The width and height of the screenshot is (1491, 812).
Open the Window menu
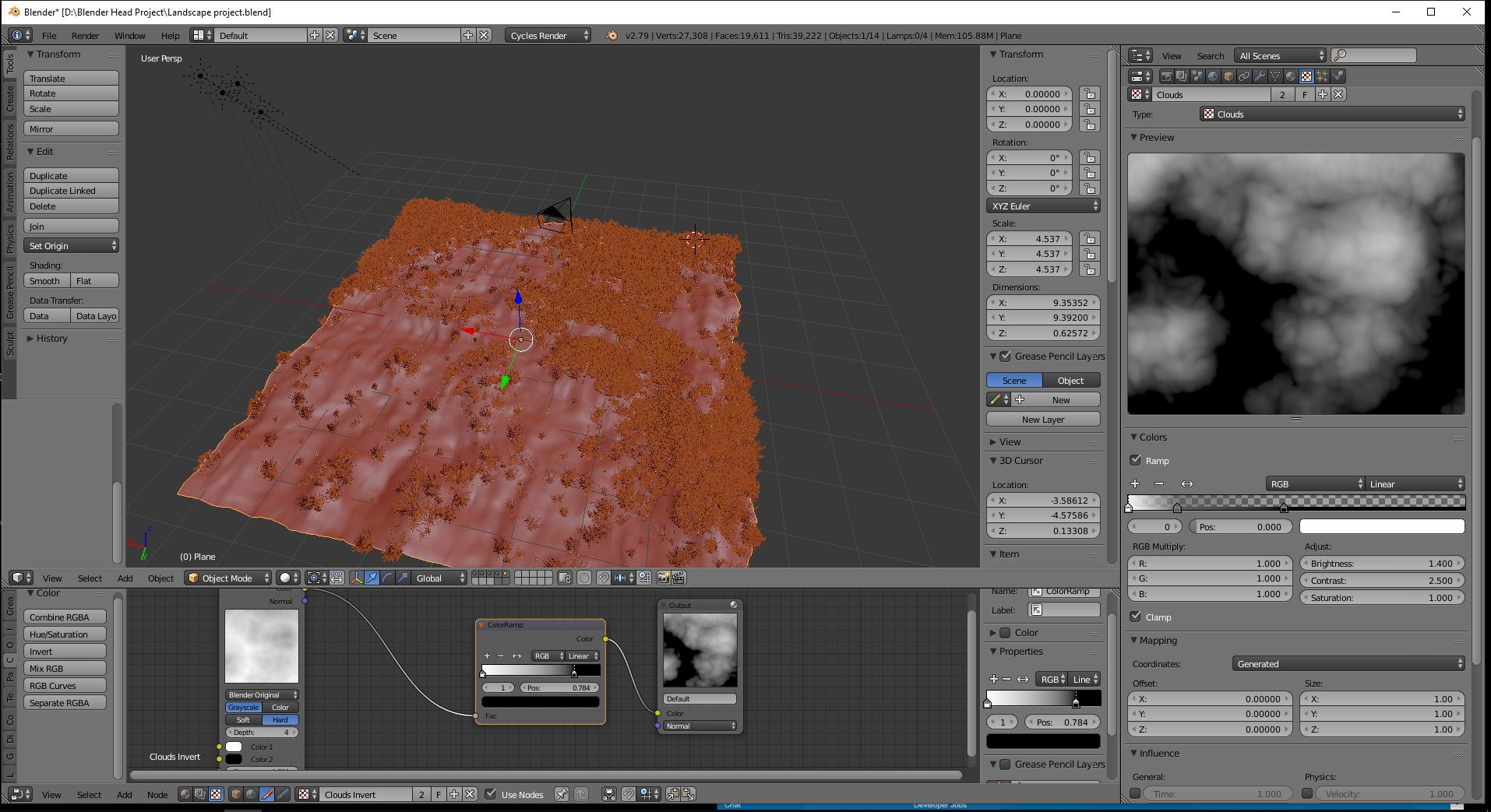click(129, 35)
